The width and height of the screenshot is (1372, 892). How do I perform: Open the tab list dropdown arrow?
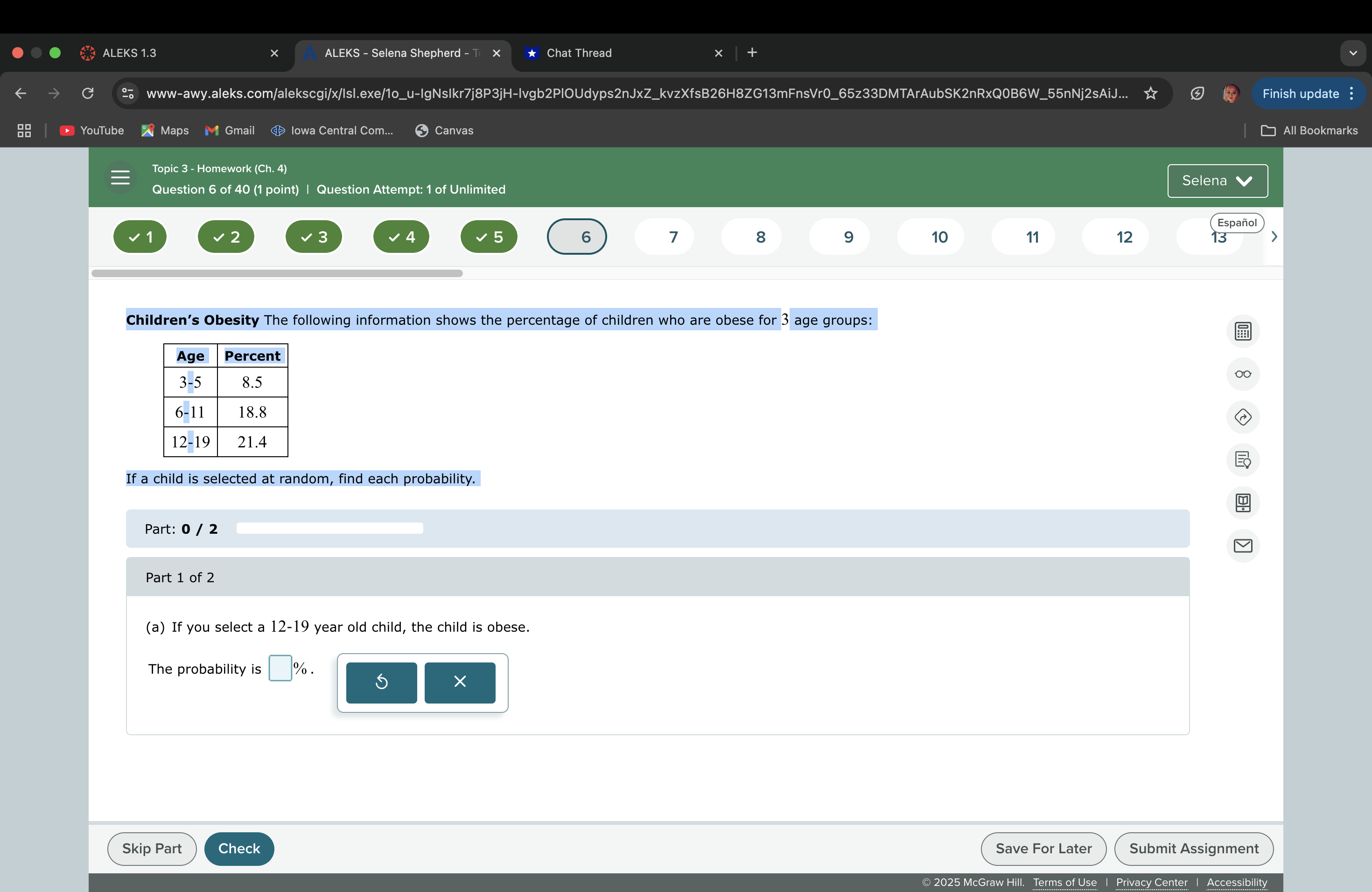(x=1352, y=53)
